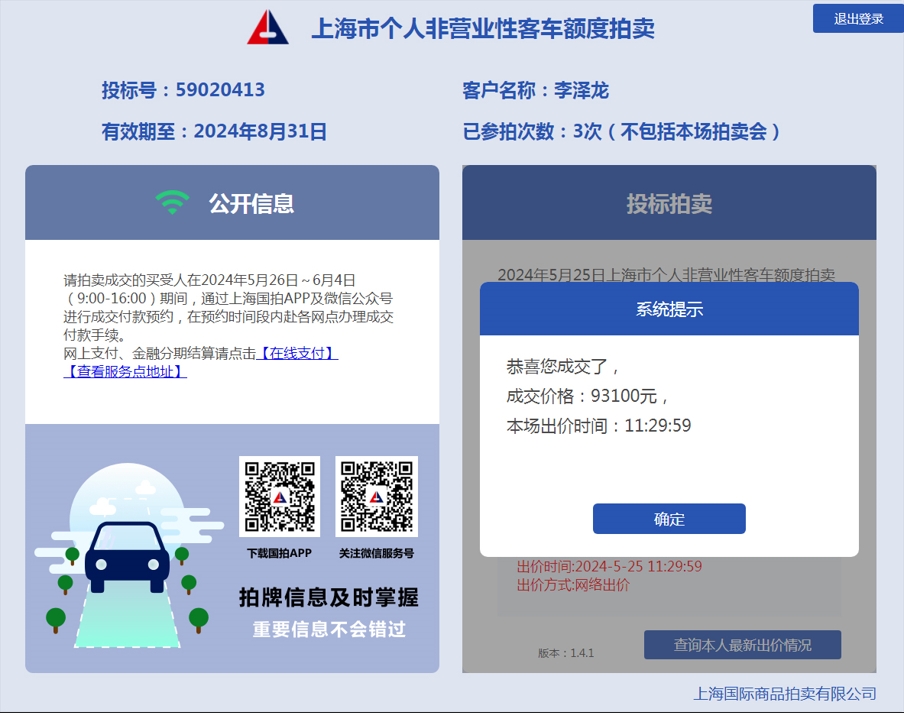
Task: Click the 拍牌信息及时掌握 banner text
Action: pos(328,598)
